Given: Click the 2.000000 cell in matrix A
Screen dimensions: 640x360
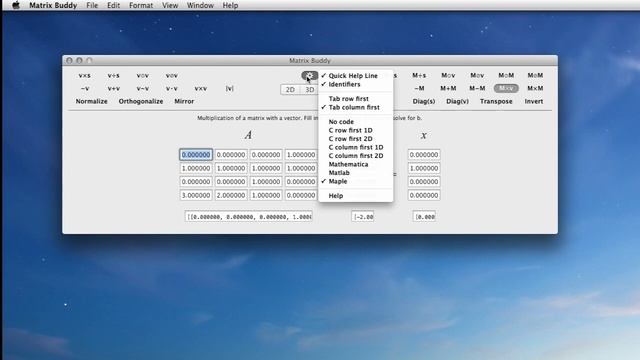Looking at the screenshot, I should pos(231,195).
